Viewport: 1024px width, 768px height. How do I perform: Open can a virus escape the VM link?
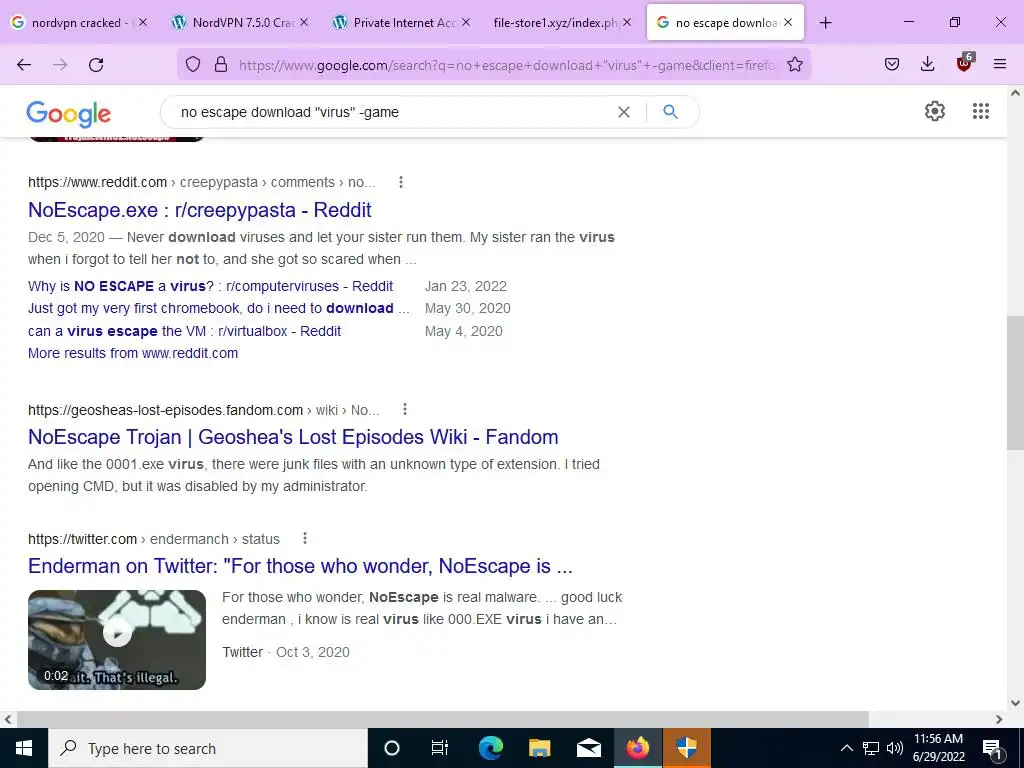[x=184, y=331]
